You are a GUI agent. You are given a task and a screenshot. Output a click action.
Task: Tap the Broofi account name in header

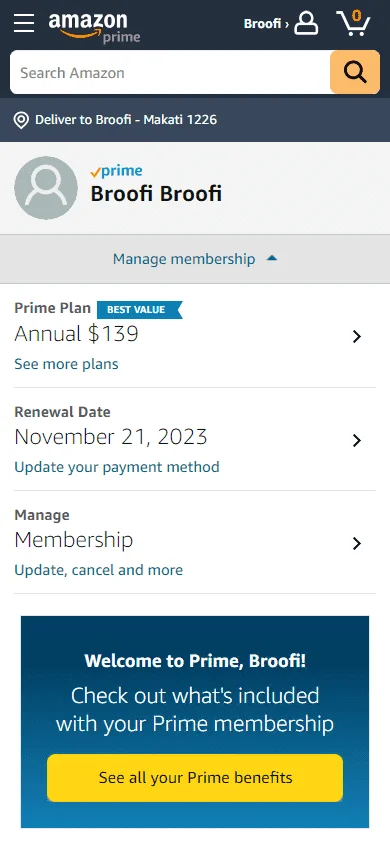click(x=266, y=24)
